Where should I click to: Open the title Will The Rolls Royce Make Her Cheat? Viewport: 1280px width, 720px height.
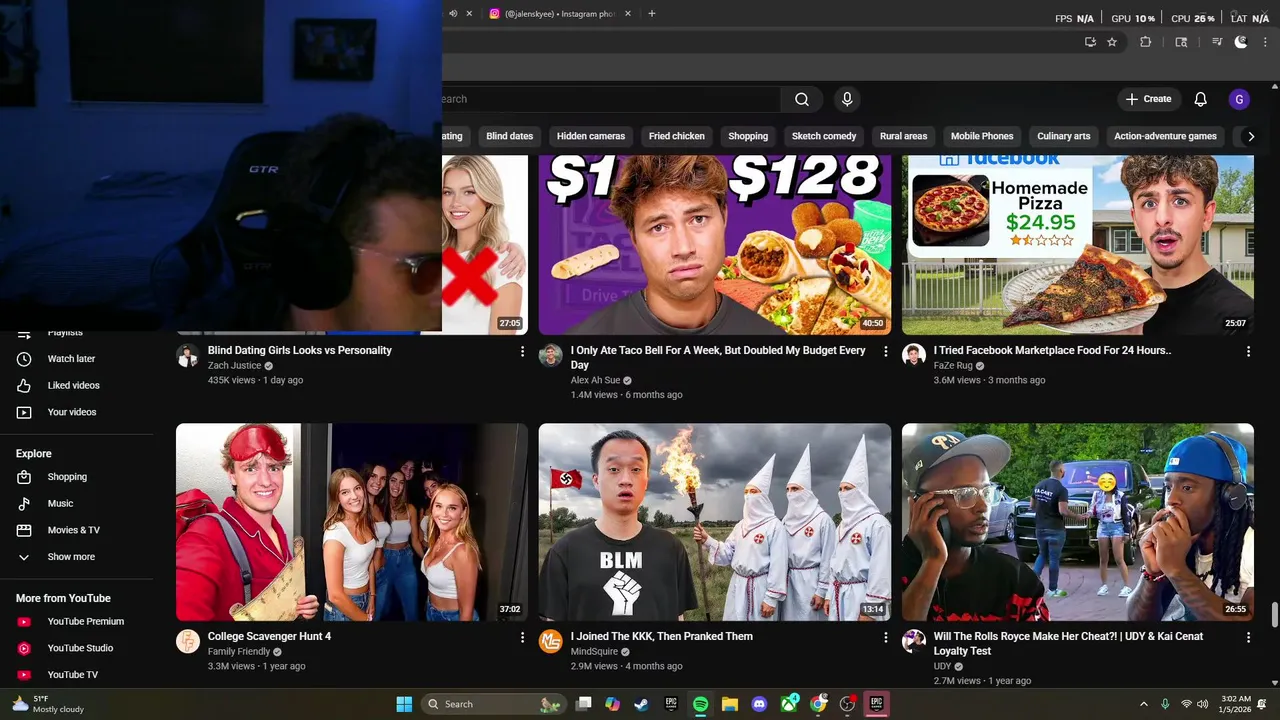tap(1069, 644)
